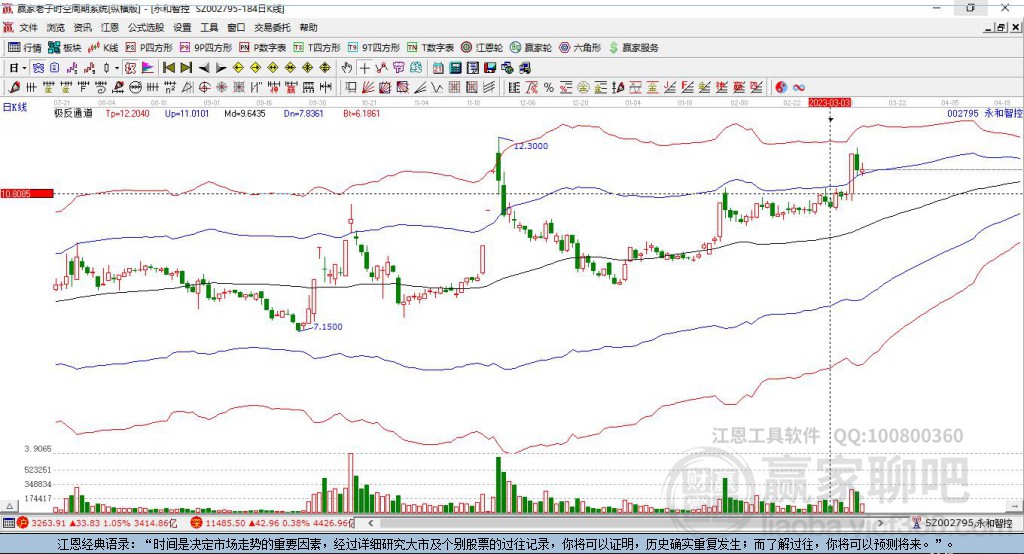The width and height of the screenshot is (1024, 554).
Task: Open the 江恩 menu
Action: [110, 27]
